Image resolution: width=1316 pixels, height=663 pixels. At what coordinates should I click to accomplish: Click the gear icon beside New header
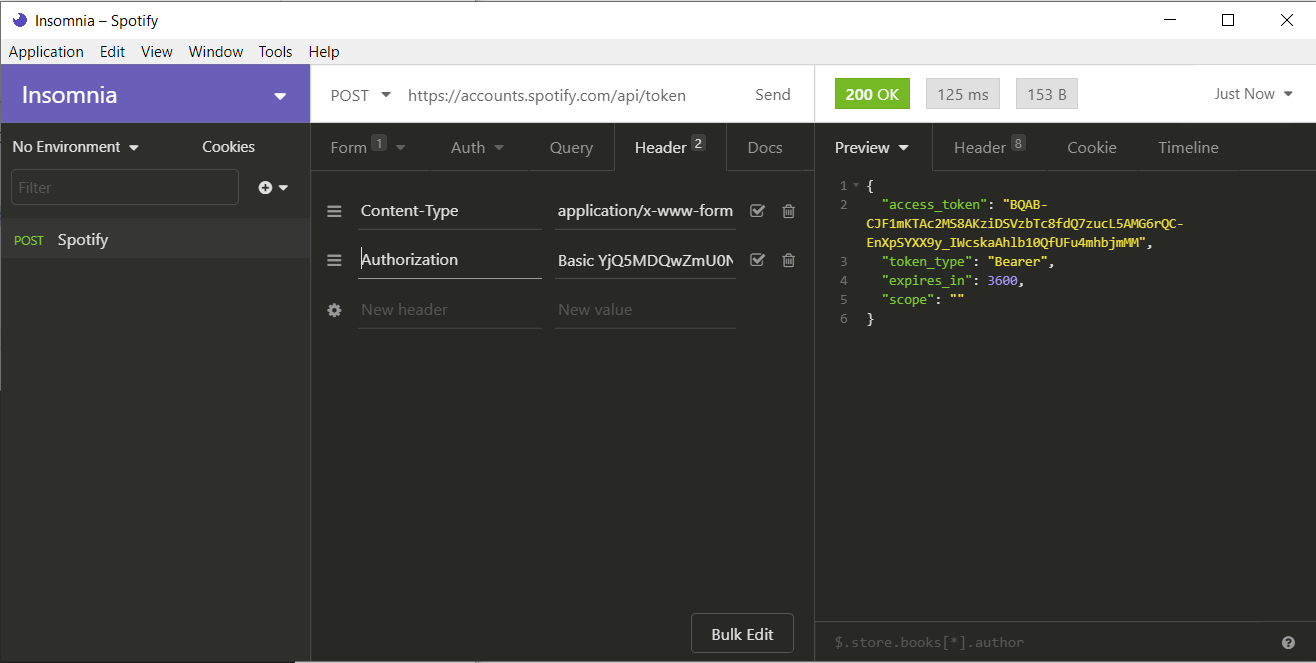(335, 310)
